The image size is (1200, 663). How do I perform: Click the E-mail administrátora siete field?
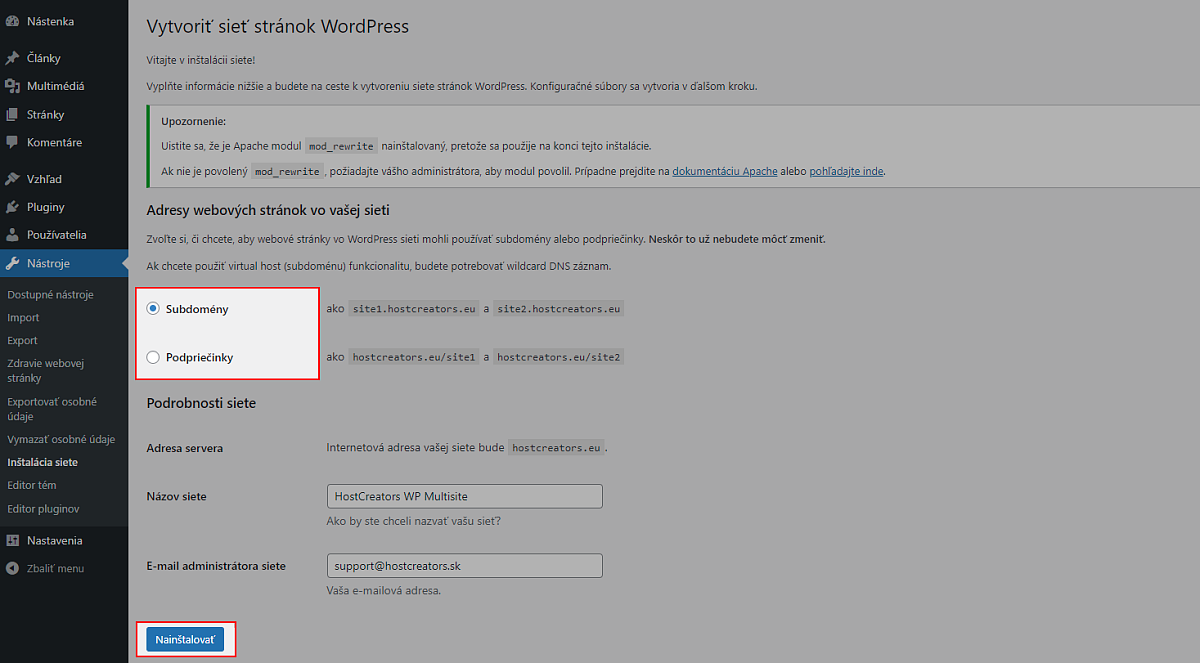click(465, 565)
